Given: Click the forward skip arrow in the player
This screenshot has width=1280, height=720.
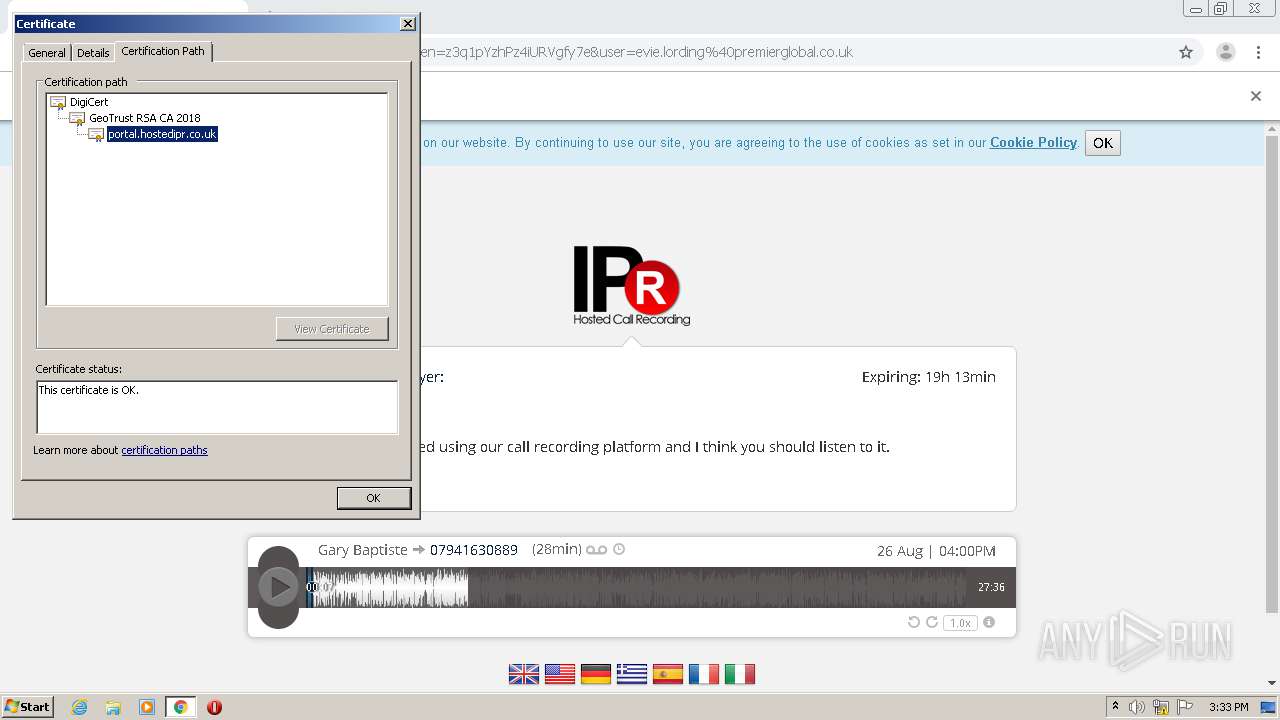Looking at the screenshot, I should pos(931,622).
